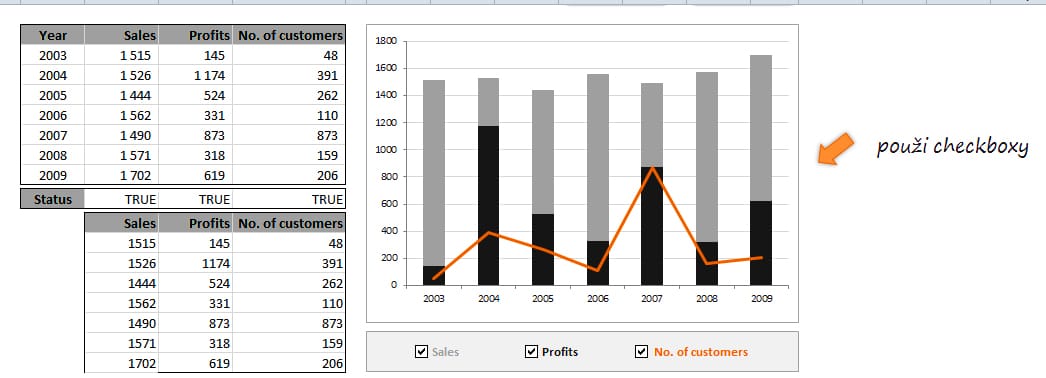Screen dimensions: 1046x378
Task: Select the Year header cell
Action: pos(53,35)
